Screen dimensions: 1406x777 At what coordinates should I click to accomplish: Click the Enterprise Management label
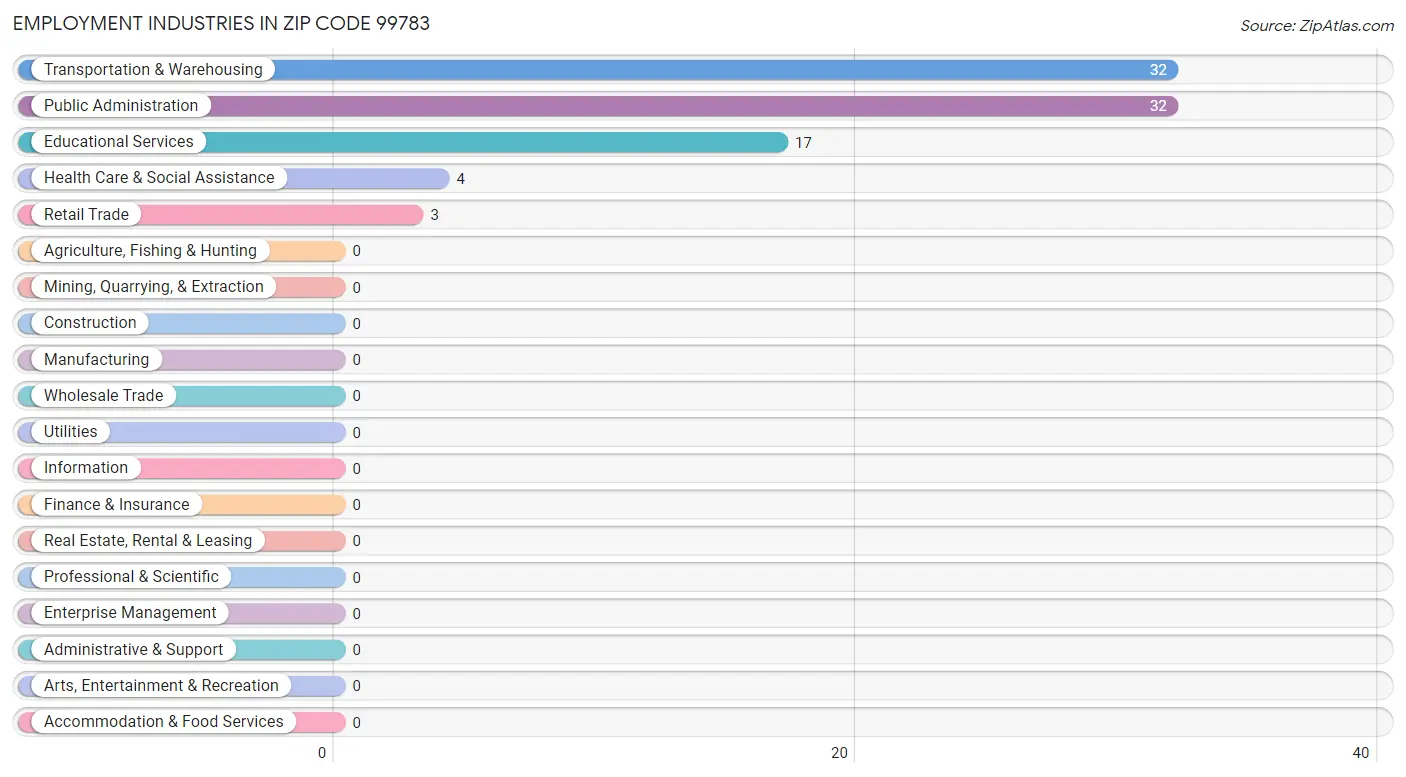pos(130,613)
